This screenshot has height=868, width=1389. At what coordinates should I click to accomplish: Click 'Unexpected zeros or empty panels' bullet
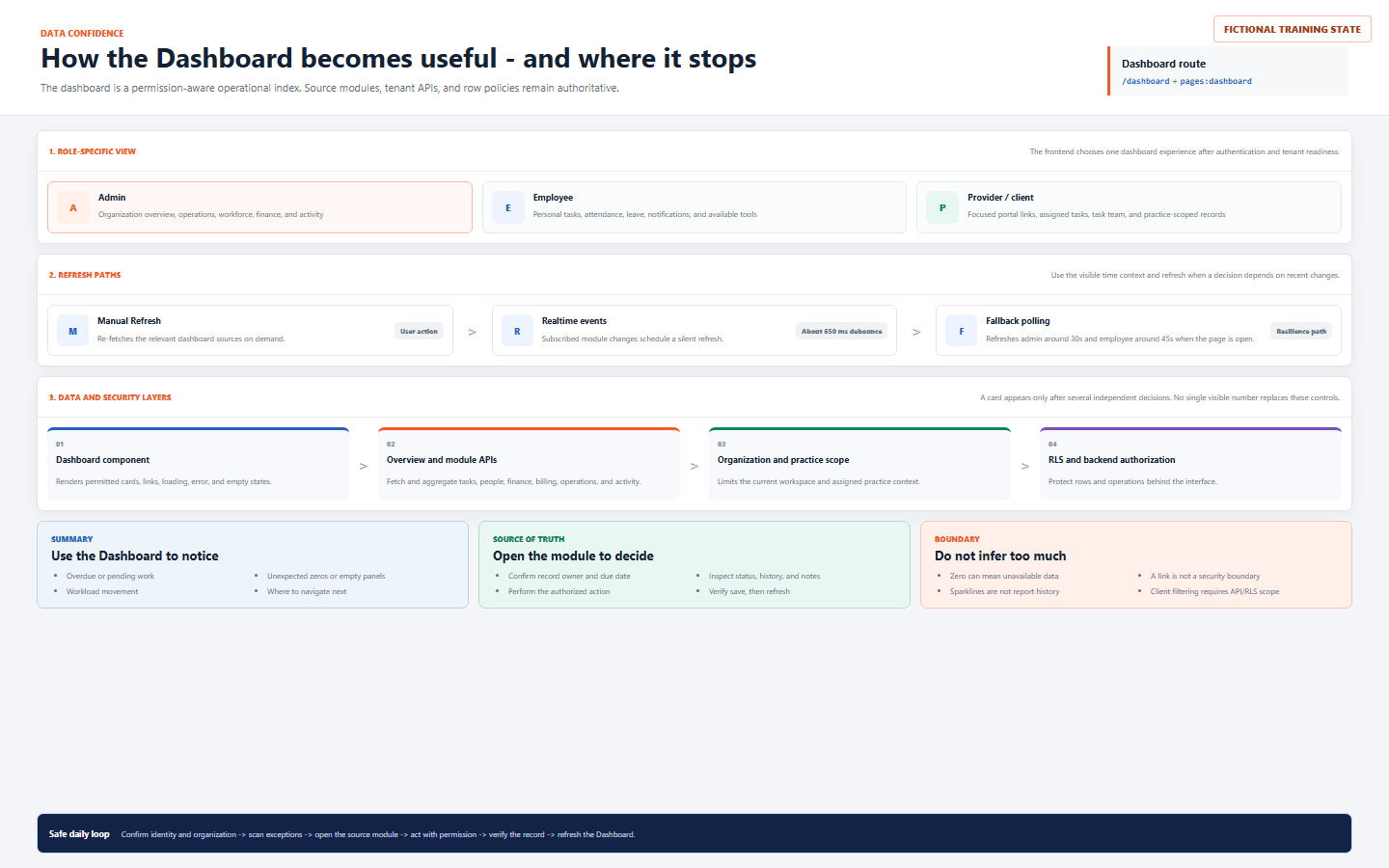pyautogui.click(x=326, y=576)
